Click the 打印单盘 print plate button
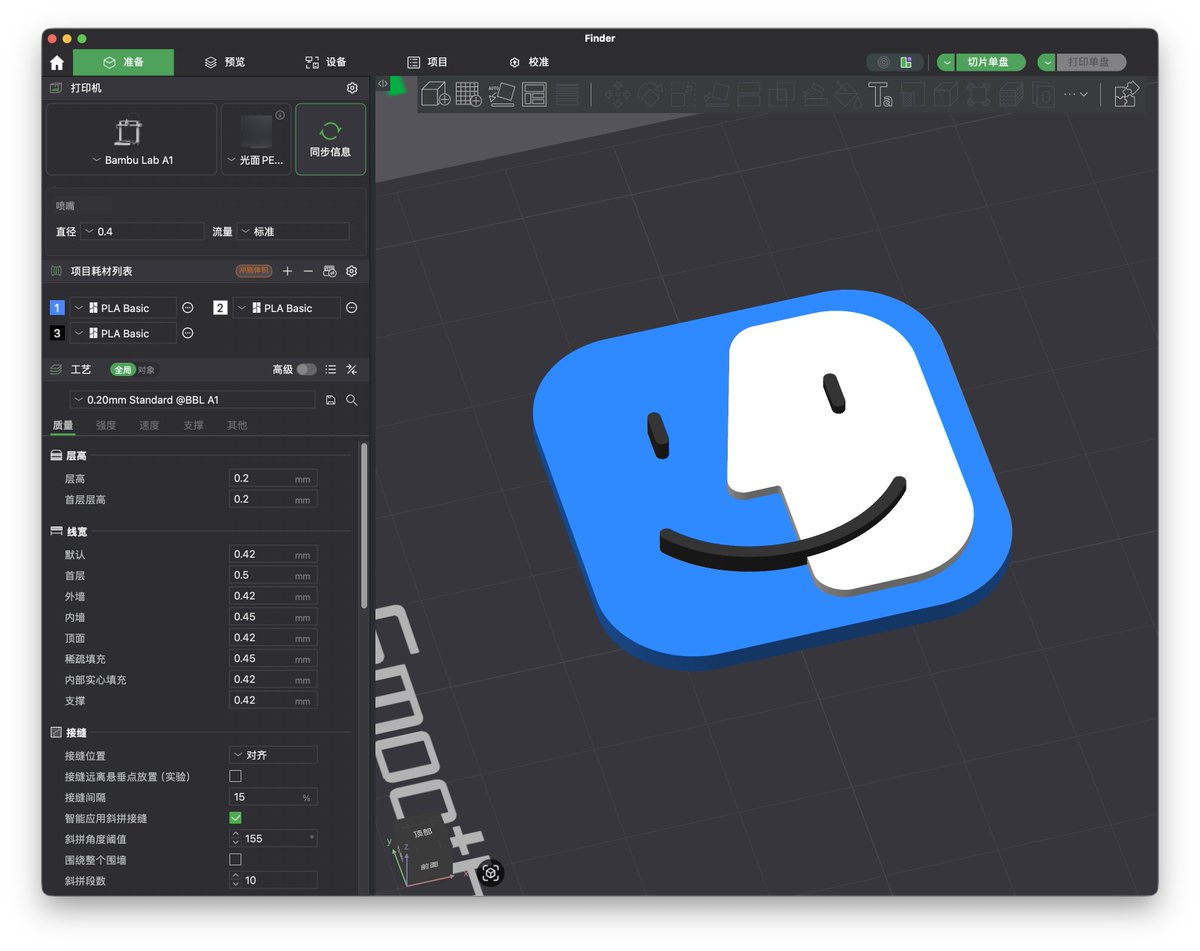The image size is (1200, 951). coord(1091,62)
